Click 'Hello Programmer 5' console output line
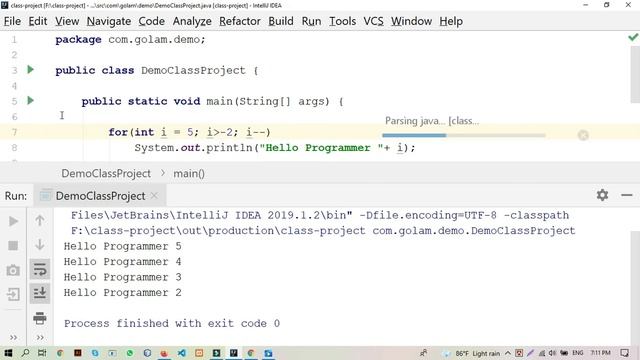The width and height of the screenshot is (640, 360). pyautogui.click(x=122, y=246)
